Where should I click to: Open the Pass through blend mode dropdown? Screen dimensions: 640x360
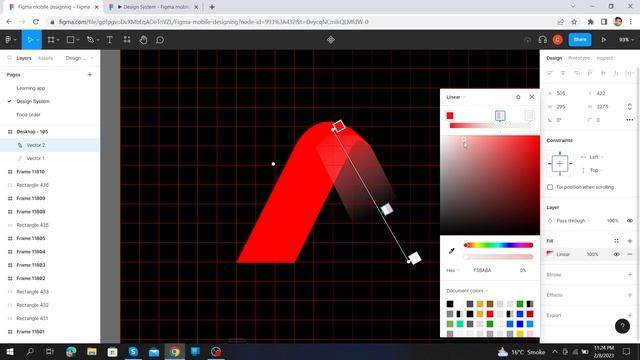pos(573,220)
